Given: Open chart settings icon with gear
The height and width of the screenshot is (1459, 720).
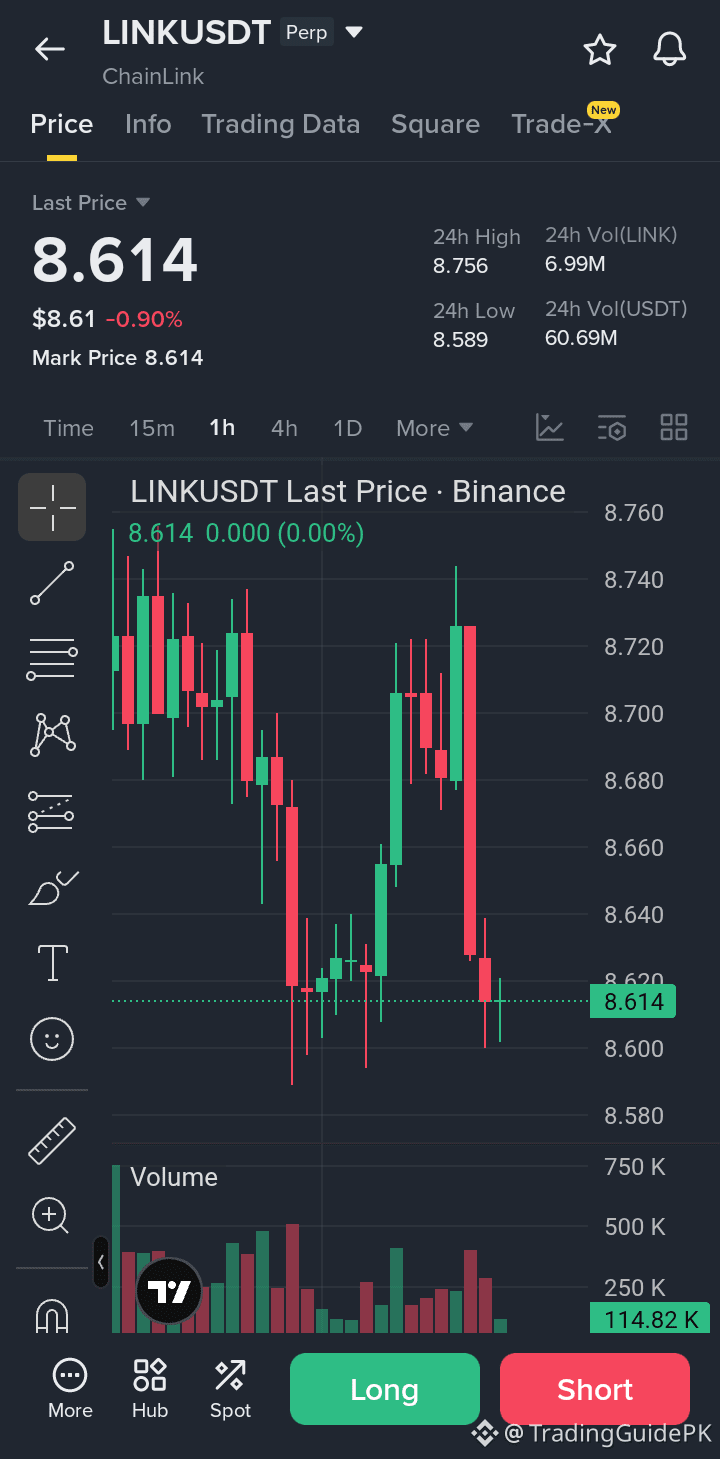Looking at the screenshot, I should 612,428.
